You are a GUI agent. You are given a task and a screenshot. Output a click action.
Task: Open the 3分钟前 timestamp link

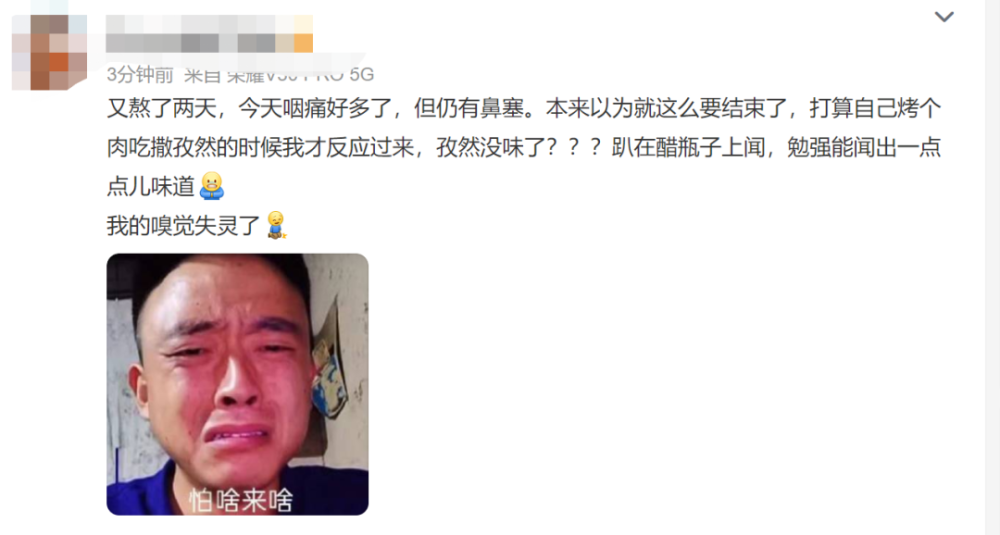(x=140, y=75)
